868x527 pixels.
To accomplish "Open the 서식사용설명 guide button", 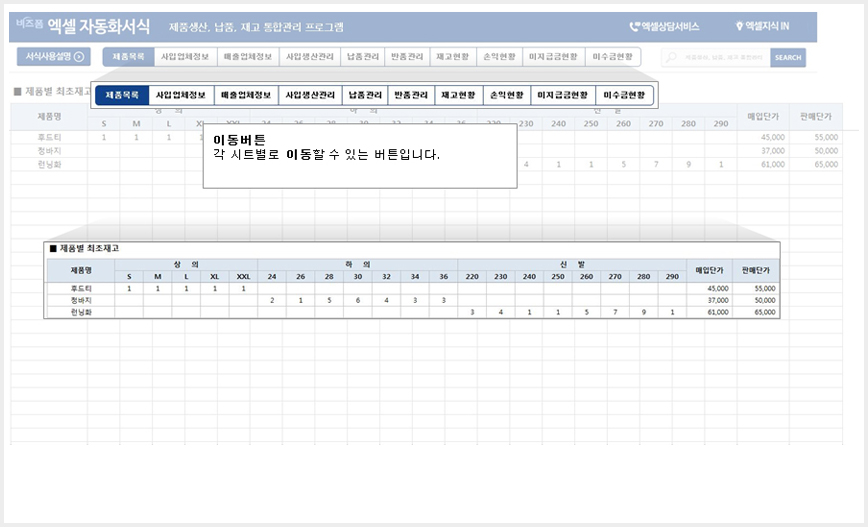I will tap(54, 56).
